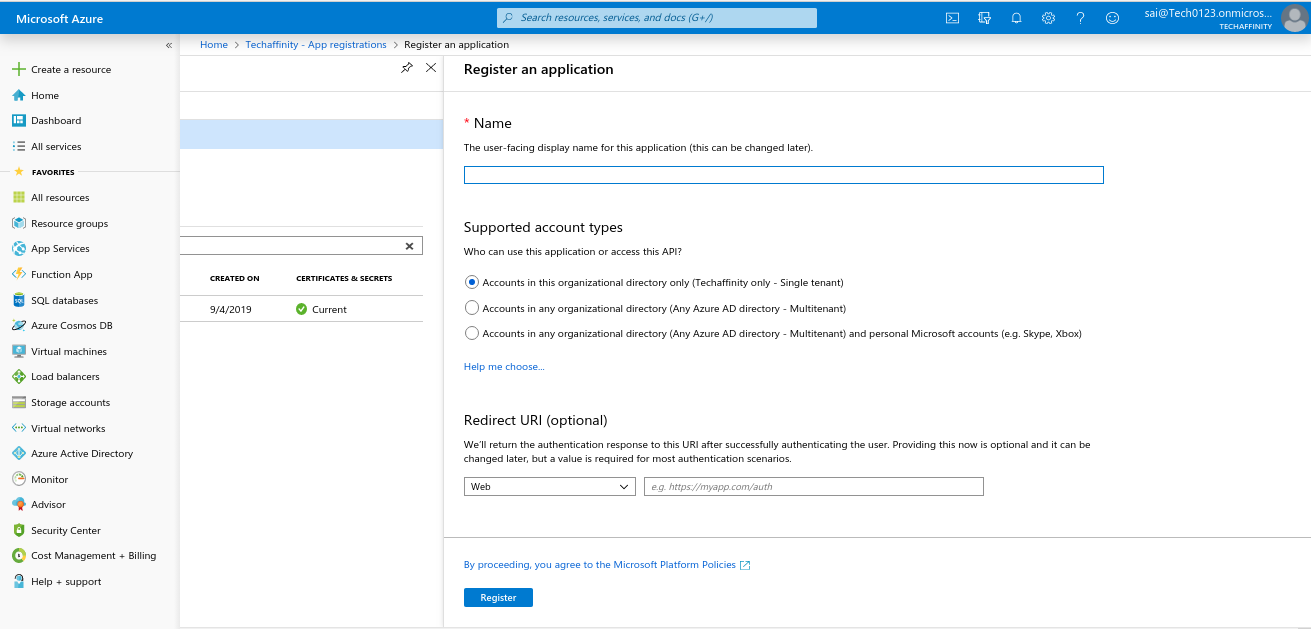
Task: Click the Create a resource plus icon
Action: point(18,69)
